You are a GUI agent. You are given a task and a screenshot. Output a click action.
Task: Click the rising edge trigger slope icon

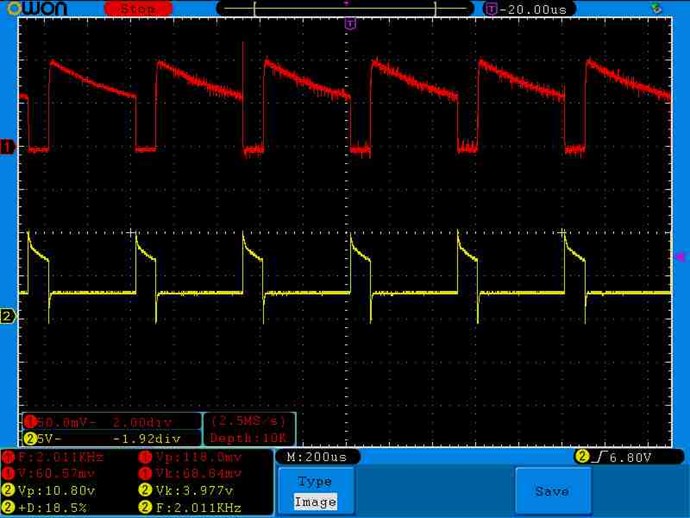click(x=600, y=457)
